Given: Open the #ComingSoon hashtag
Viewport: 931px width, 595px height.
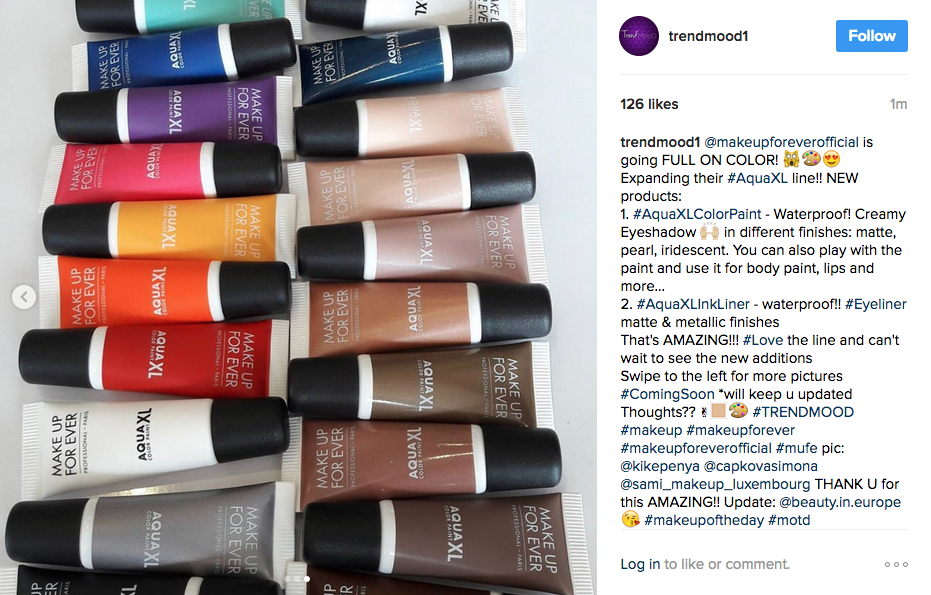Looking at the screenshot, I should [x=667, y=394].
